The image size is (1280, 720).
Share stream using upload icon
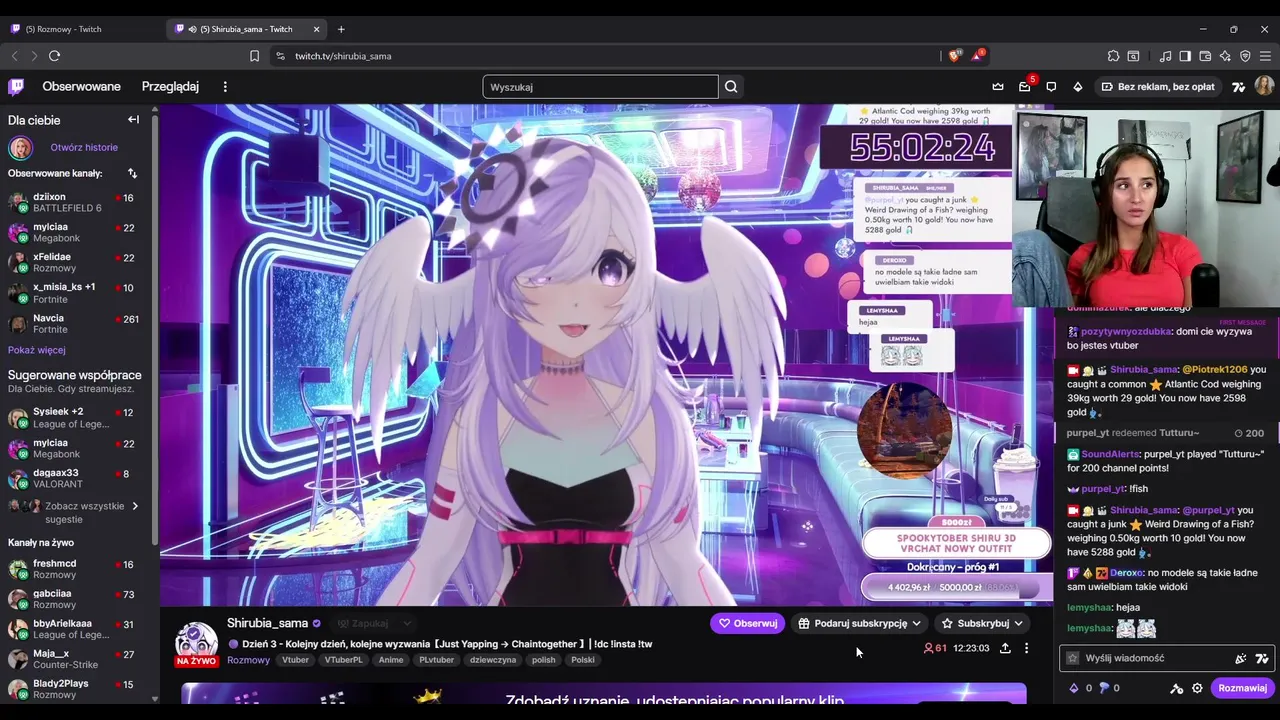(1005, 648)
